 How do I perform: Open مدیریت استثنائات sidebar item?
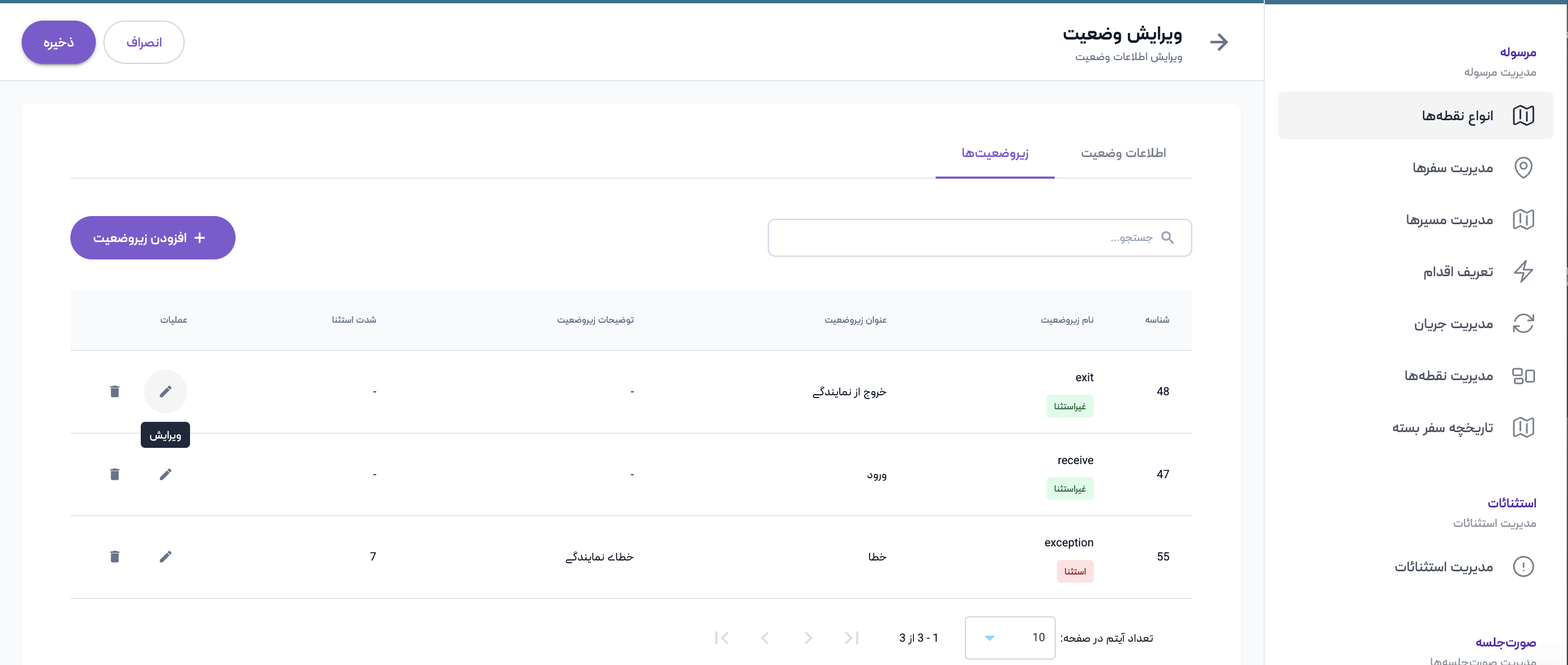click(1443, 567)
